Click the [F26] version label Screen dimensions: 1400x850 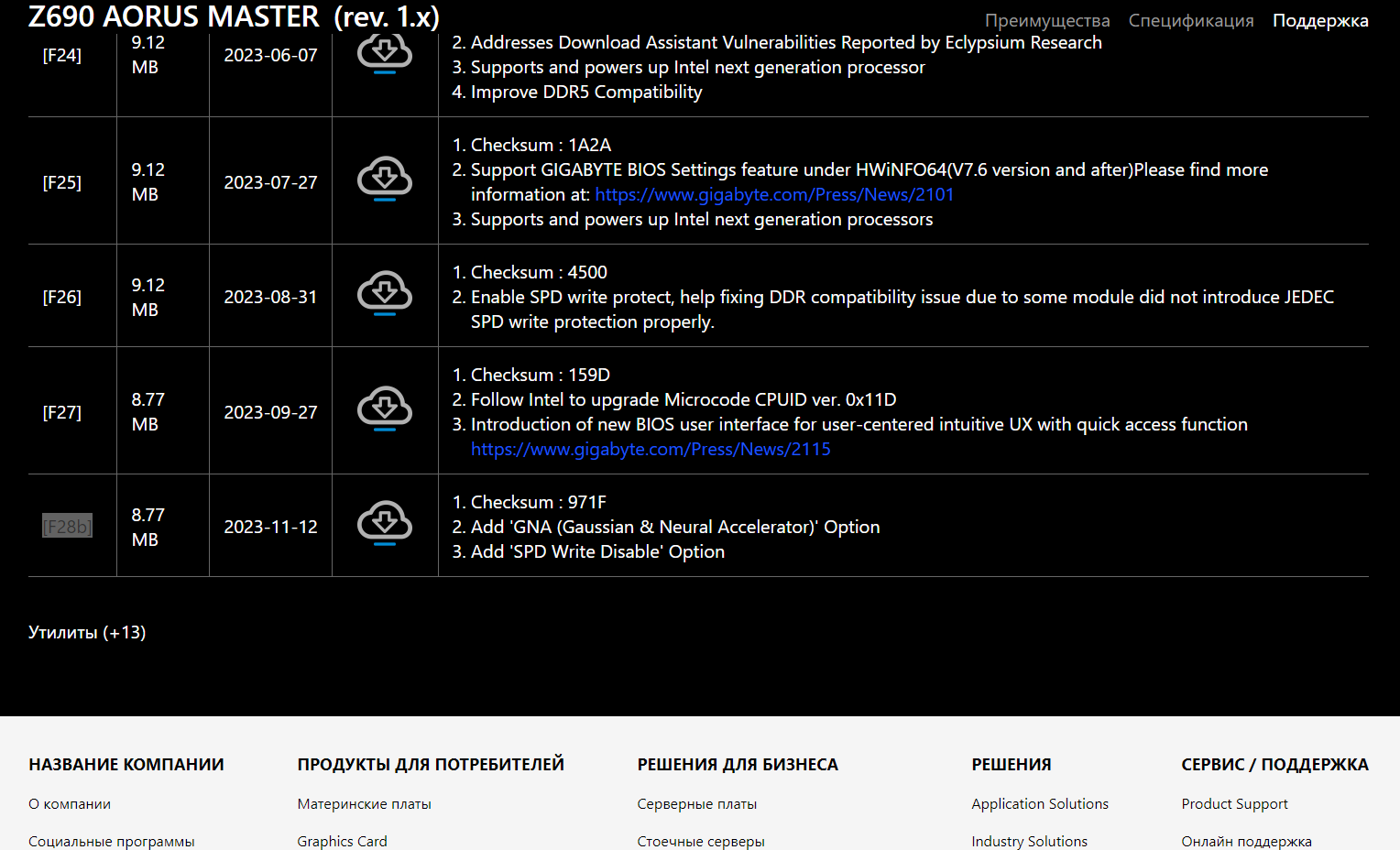point(62,297)
